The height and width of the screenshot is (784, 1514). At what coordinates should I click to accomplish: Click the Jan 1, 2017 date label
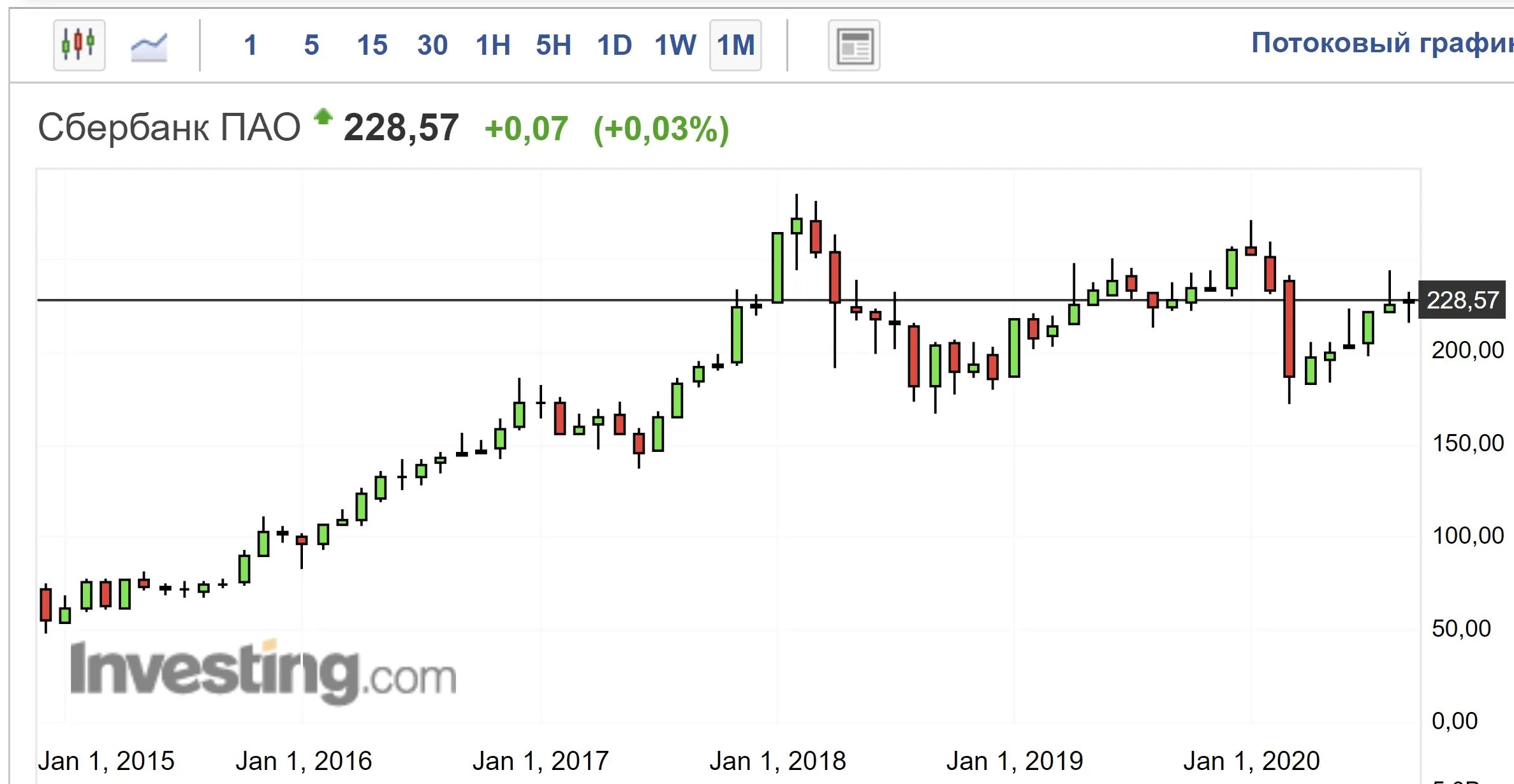click(x=541, y=761)
